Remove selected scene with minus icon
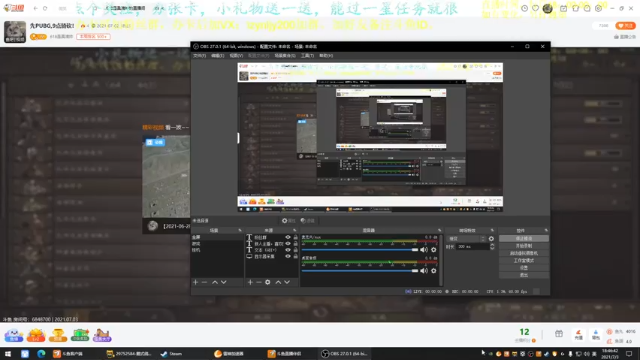The image size is (640, 360). click(x=204, y=282)
